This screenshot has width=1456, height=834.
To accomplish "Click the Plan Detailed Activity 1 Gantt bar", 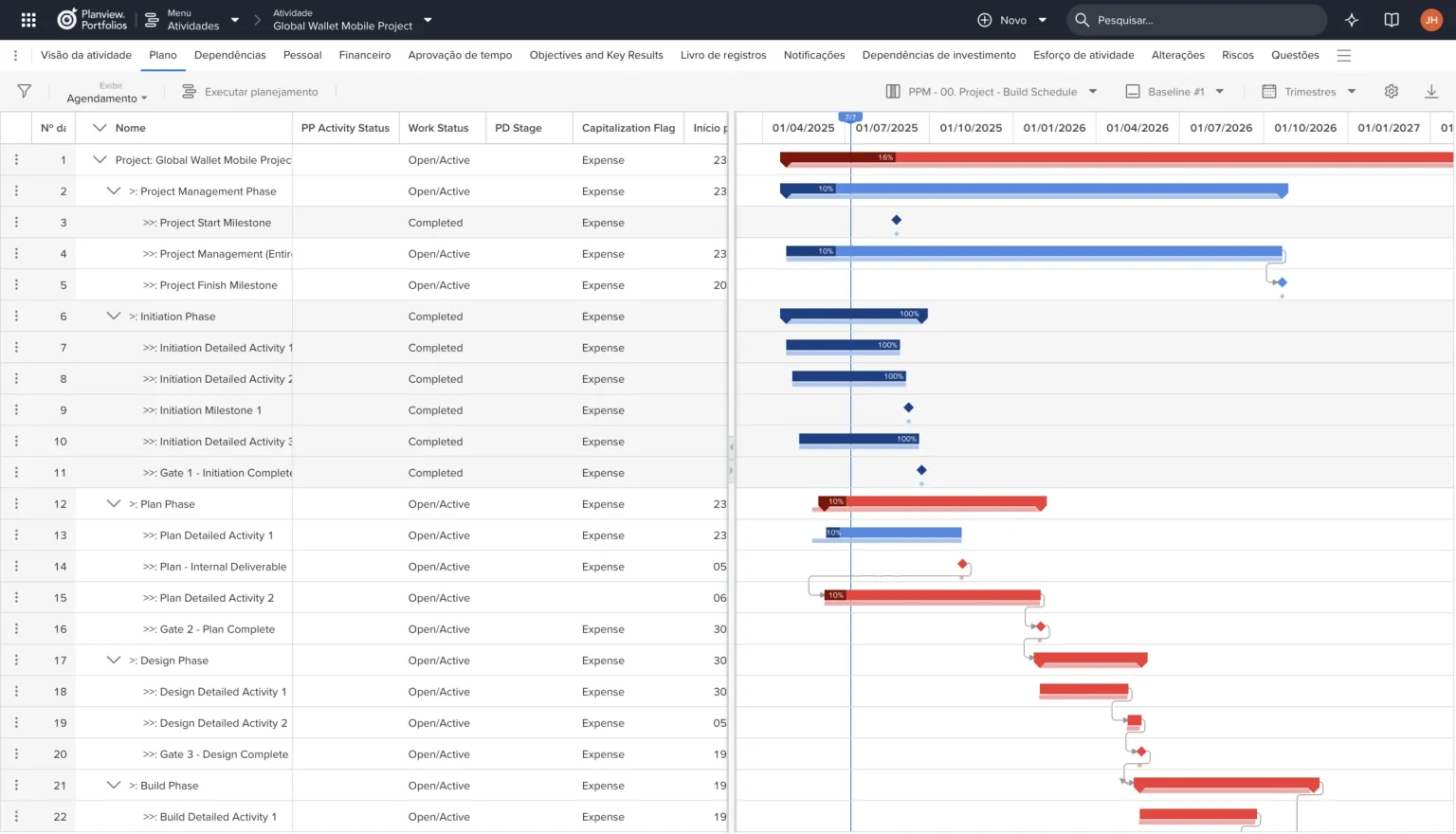I will tap(893, 533).
